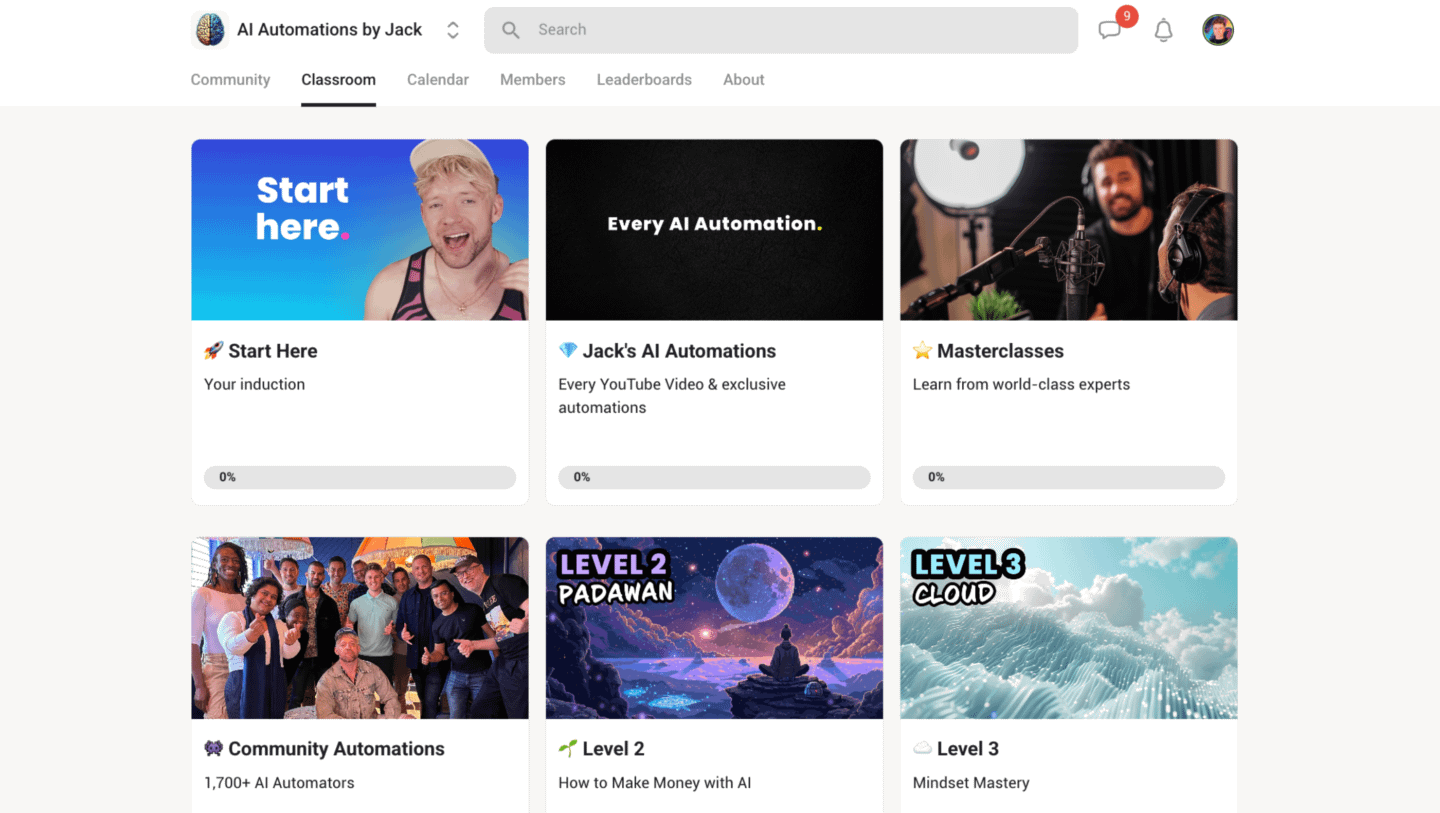Click the diamond emoji beside Jack's AI Automations
The height and width of the screenshot is (813, 1440).
click(568, 351)
